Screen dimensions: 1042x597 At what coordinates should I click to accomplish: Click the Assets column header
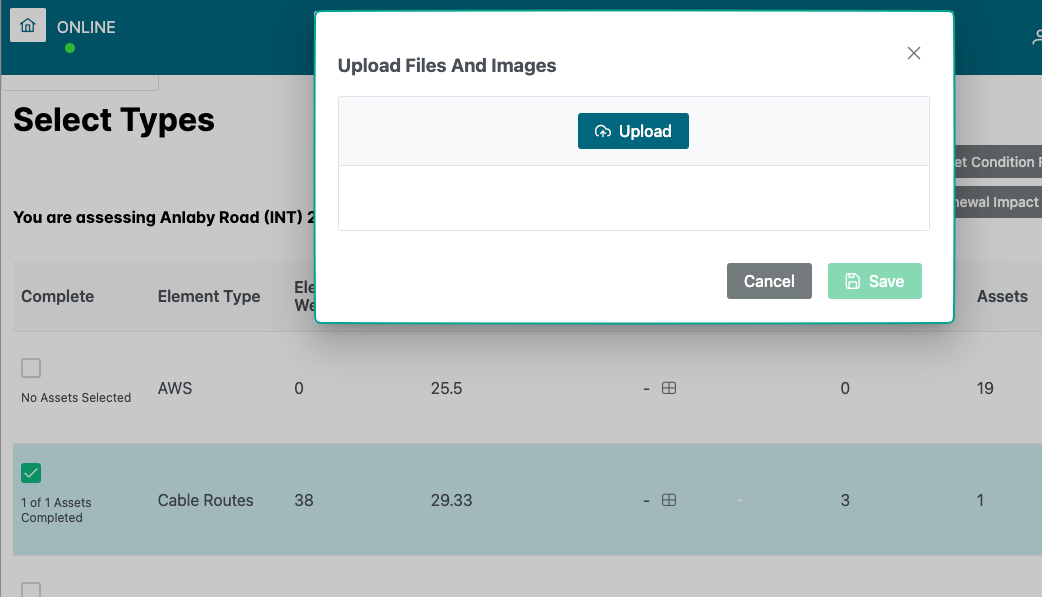1002,296
